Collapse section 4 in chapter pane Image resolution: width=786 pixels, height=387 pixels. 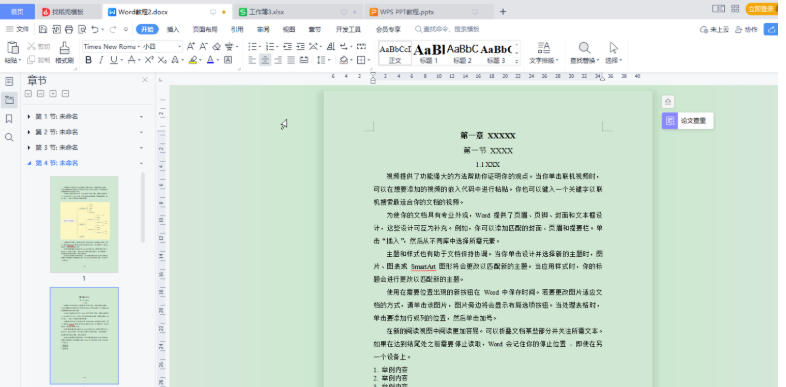click(x=29, y=163)
